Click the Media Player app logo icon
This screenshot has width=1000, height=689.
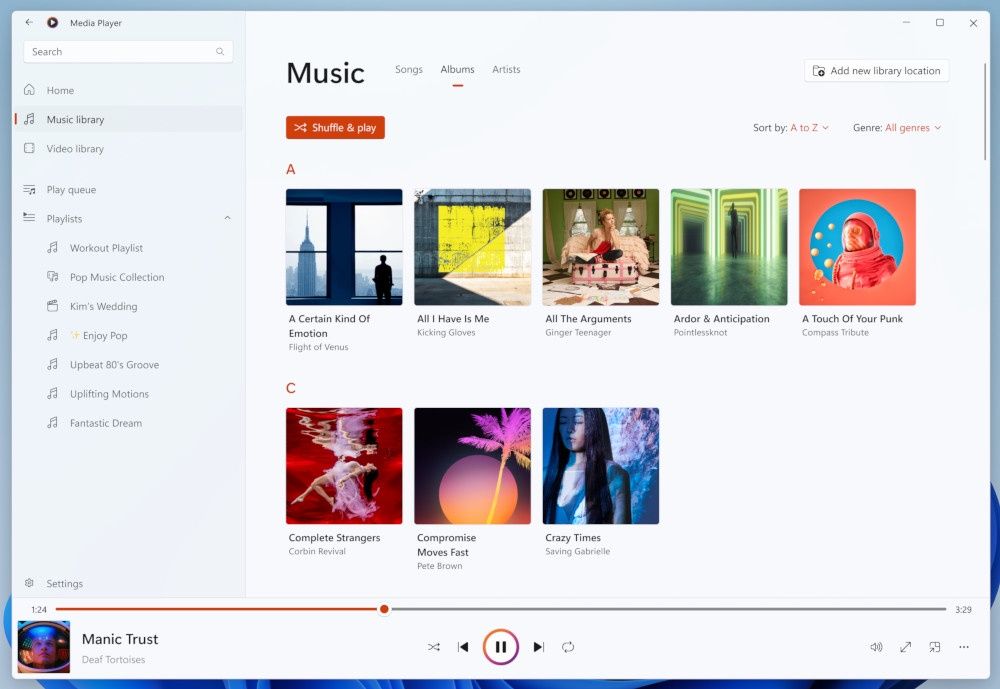(x=52, y=22)
